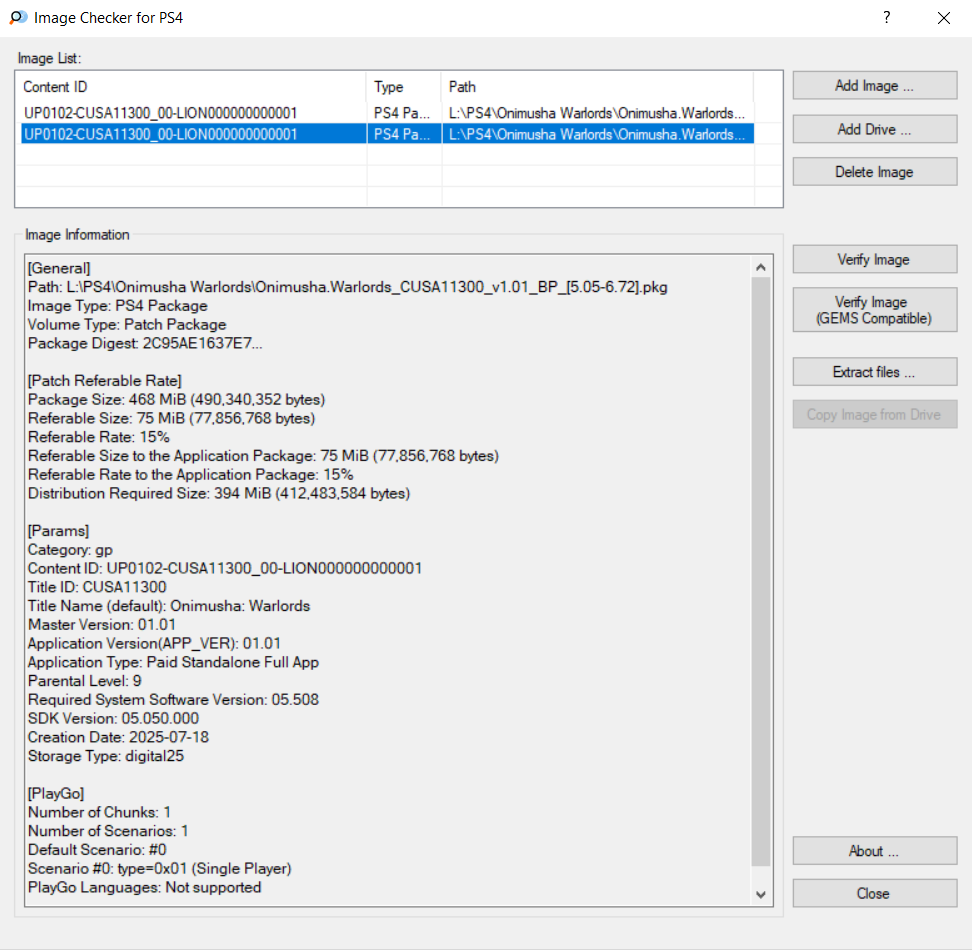Image resolution: width=972 pixels, height=950 pixels.
Task: Click the scroll down arrow in Image Information
Action: (761, 894)
